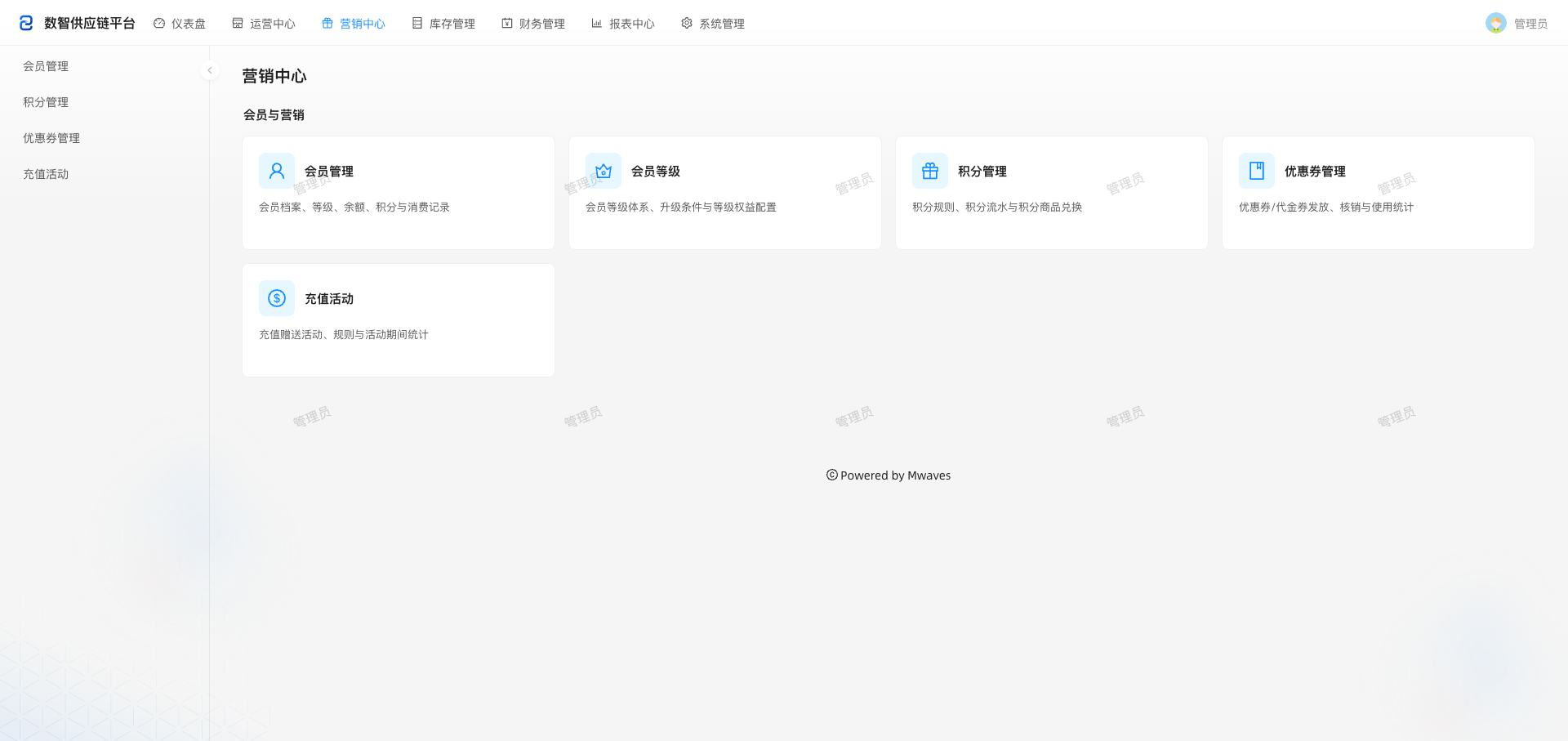The height and width of the screenshot is (741, 1568).
Task: Click description '充值赠送活动、规则与活动期间统计'
Action: (344, 334)
